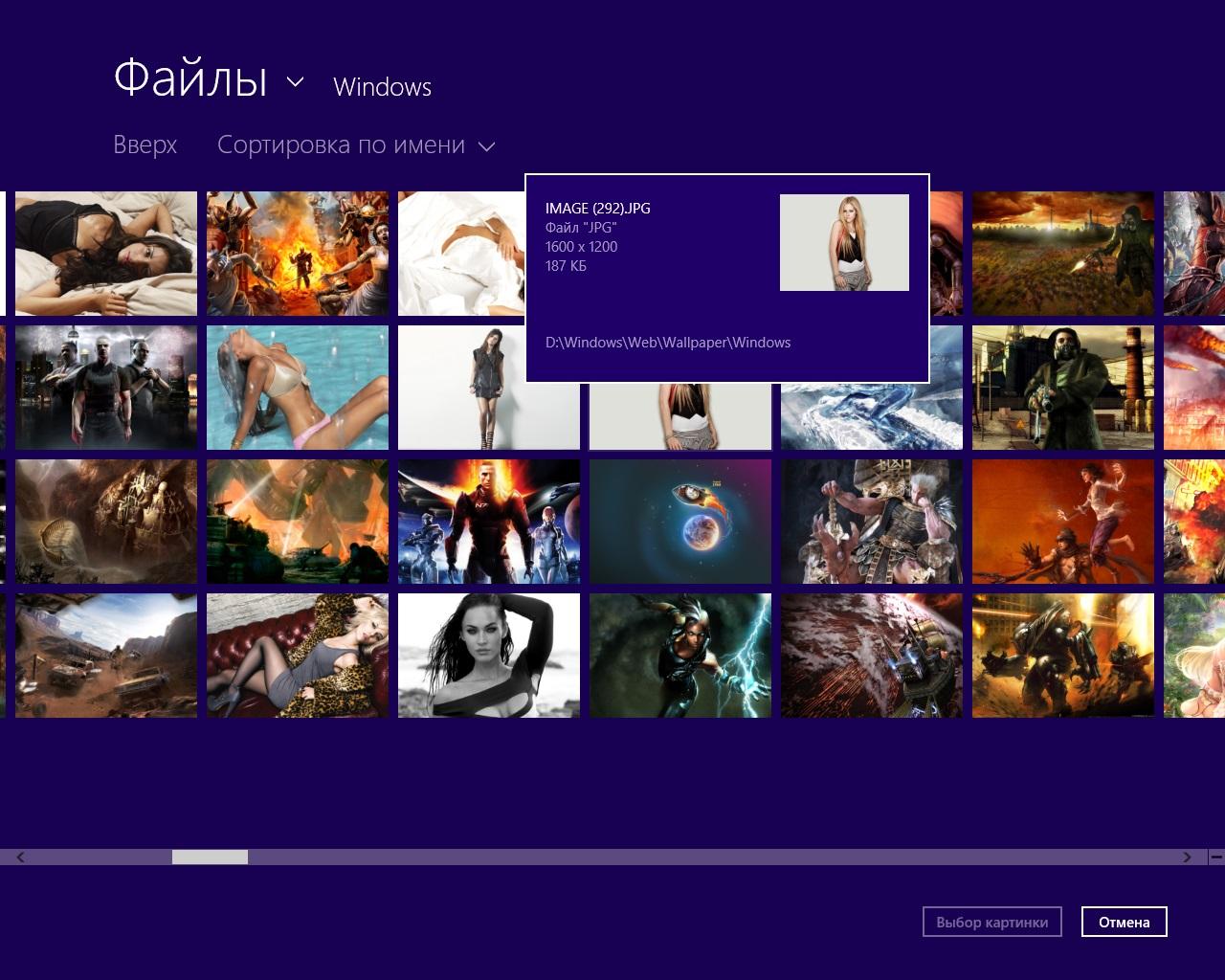Click the right scroll arrow on horizontal scrollbar
This screenshot has width=1225, height=980.
pyautogui.click(x=1187, y=857)
